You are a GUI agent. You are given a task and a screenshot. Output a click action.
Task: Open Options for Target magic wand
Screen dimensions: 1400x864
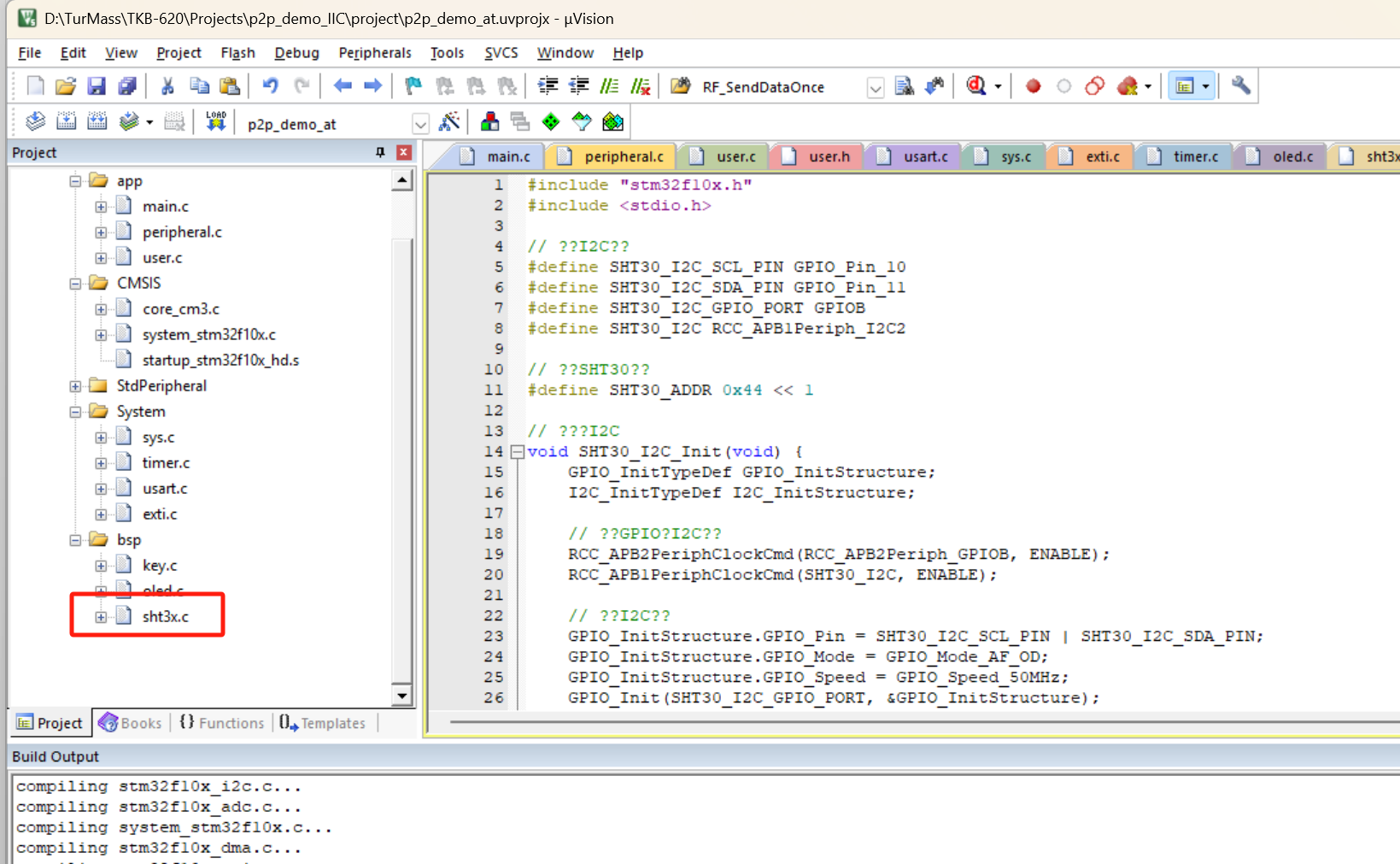(448, 121)
